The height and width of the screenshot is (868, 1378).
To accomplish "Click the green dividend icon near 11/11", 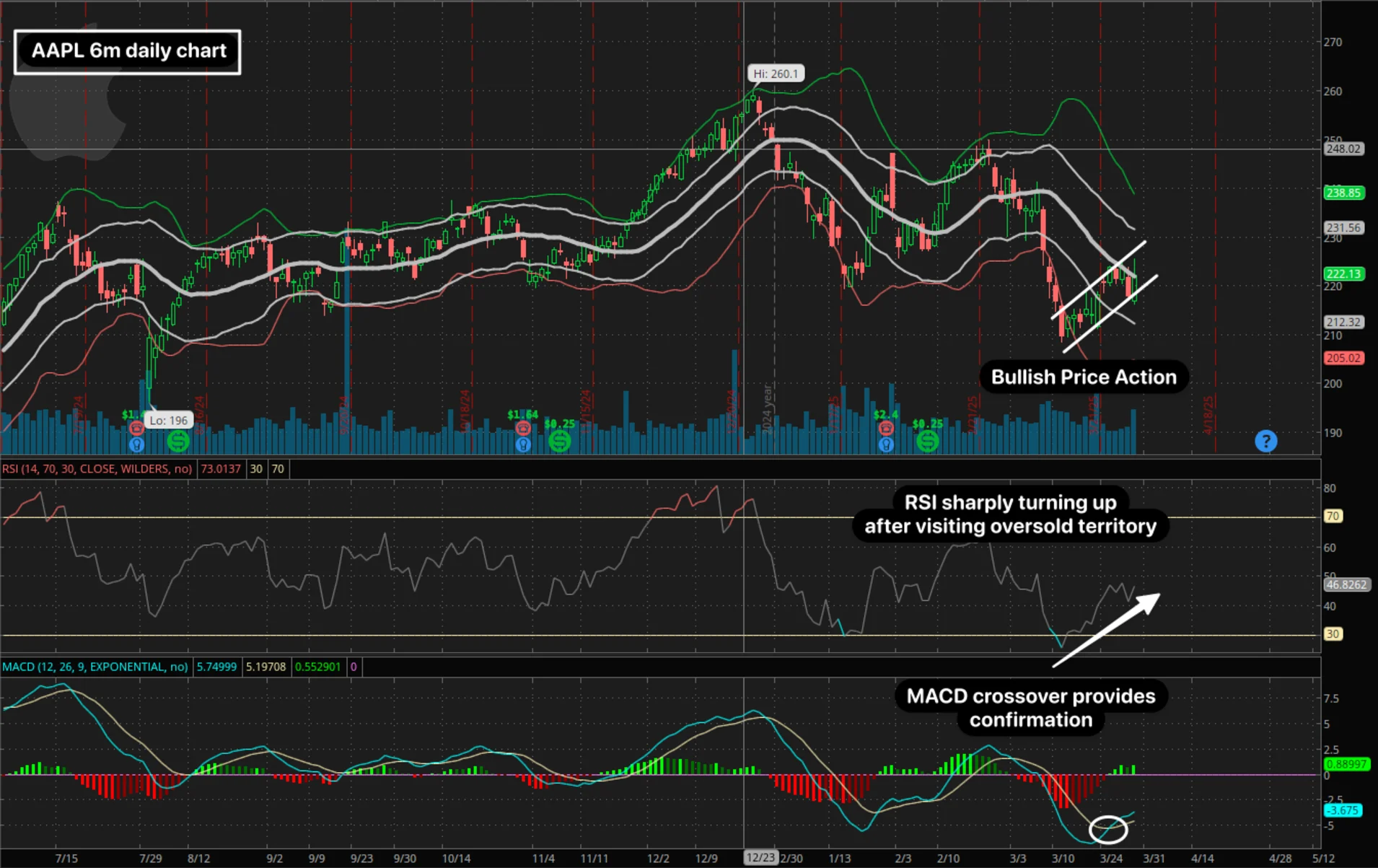I will click(x=560, y=441).
